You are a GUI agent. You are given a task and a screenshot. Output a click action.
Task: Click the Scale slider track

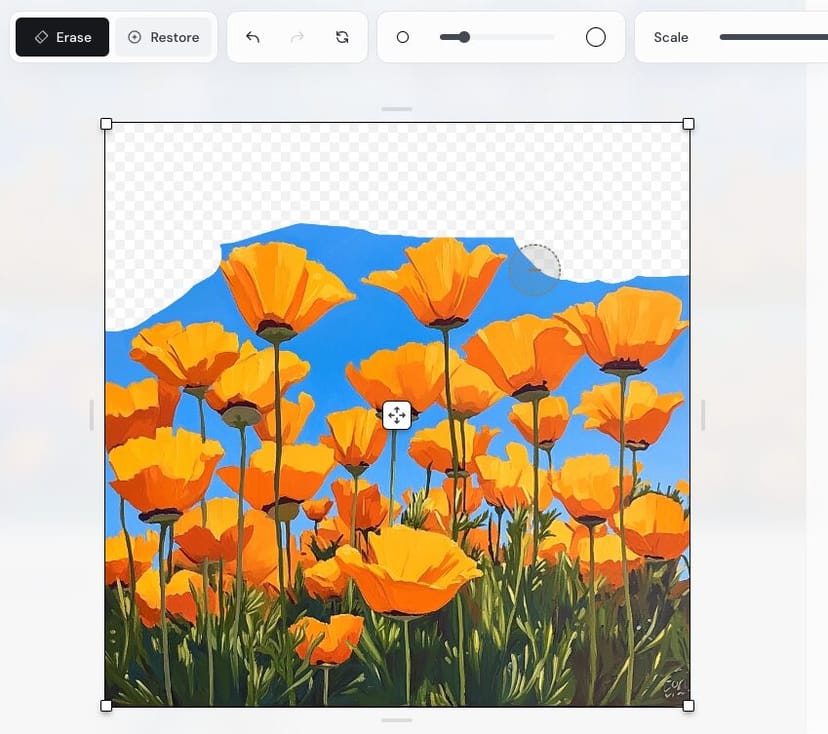tap(772, 37)
